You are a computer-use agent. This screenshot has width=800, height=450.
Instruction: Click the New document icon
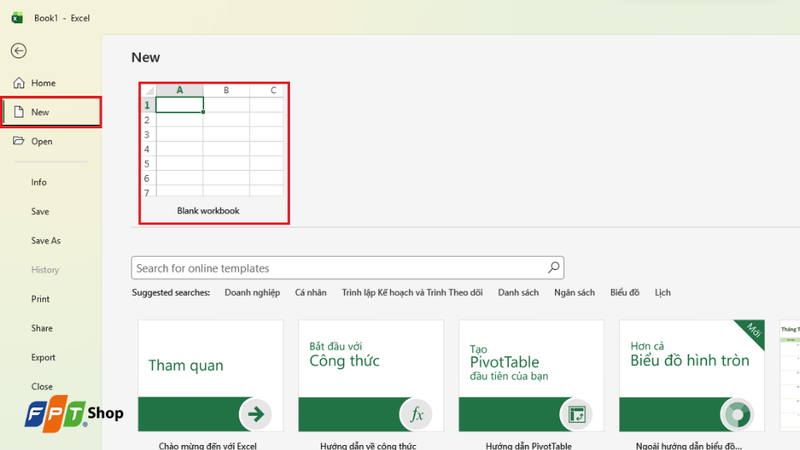coord(19,112)
